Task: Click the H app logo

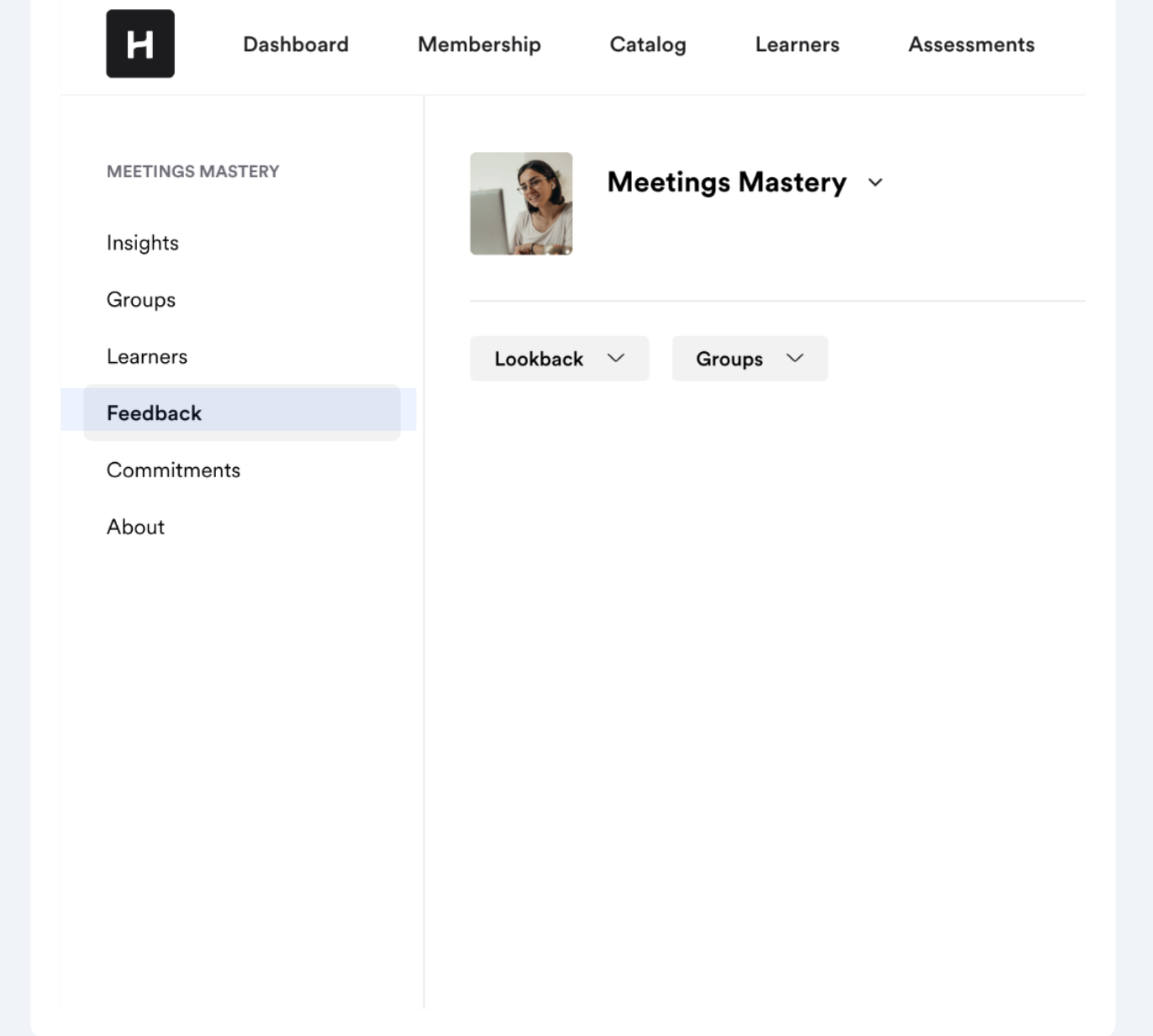Action: [x=140, y=44]
